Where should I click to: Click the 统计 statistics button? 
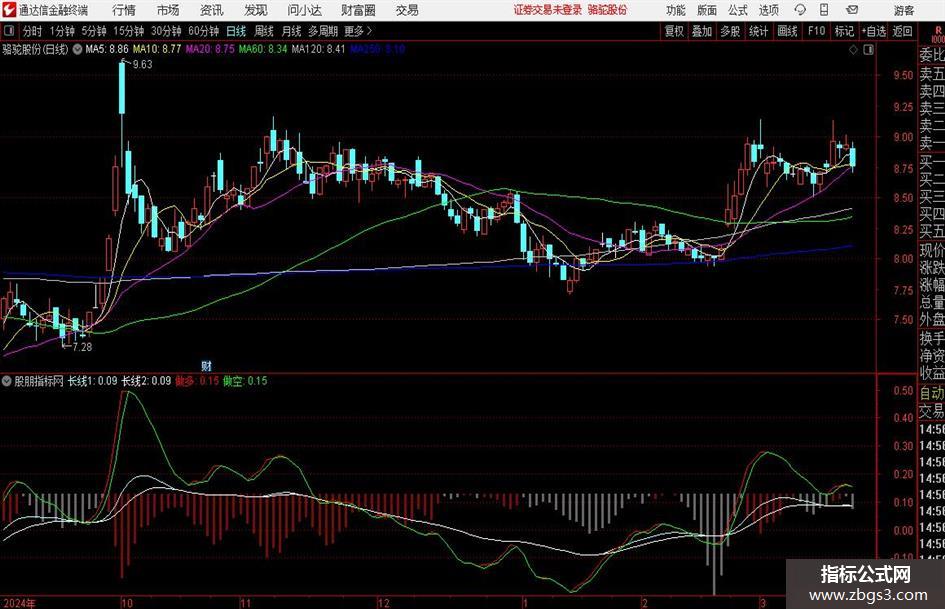pyautogui.click(x=758, y=31)
